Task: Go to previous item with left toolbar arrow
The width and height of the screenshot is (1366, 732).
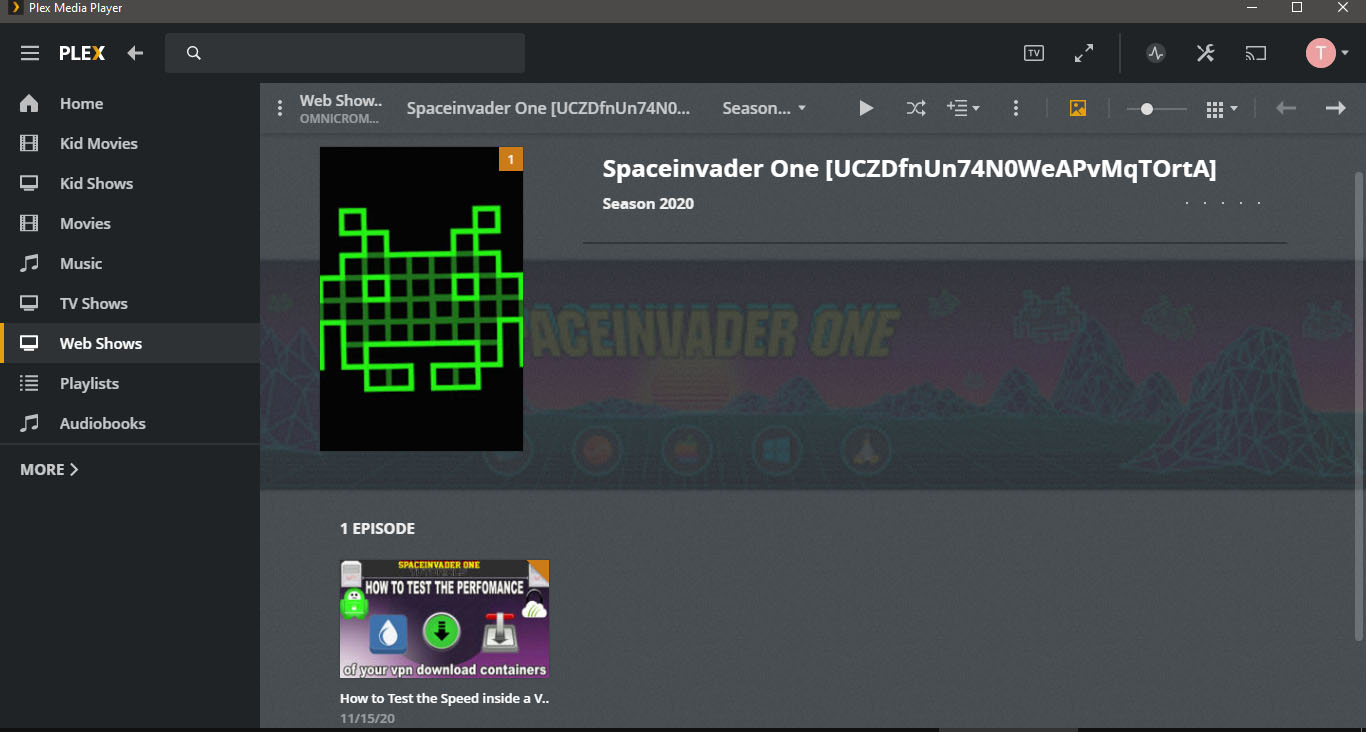Action: (x=1286, y=108)
